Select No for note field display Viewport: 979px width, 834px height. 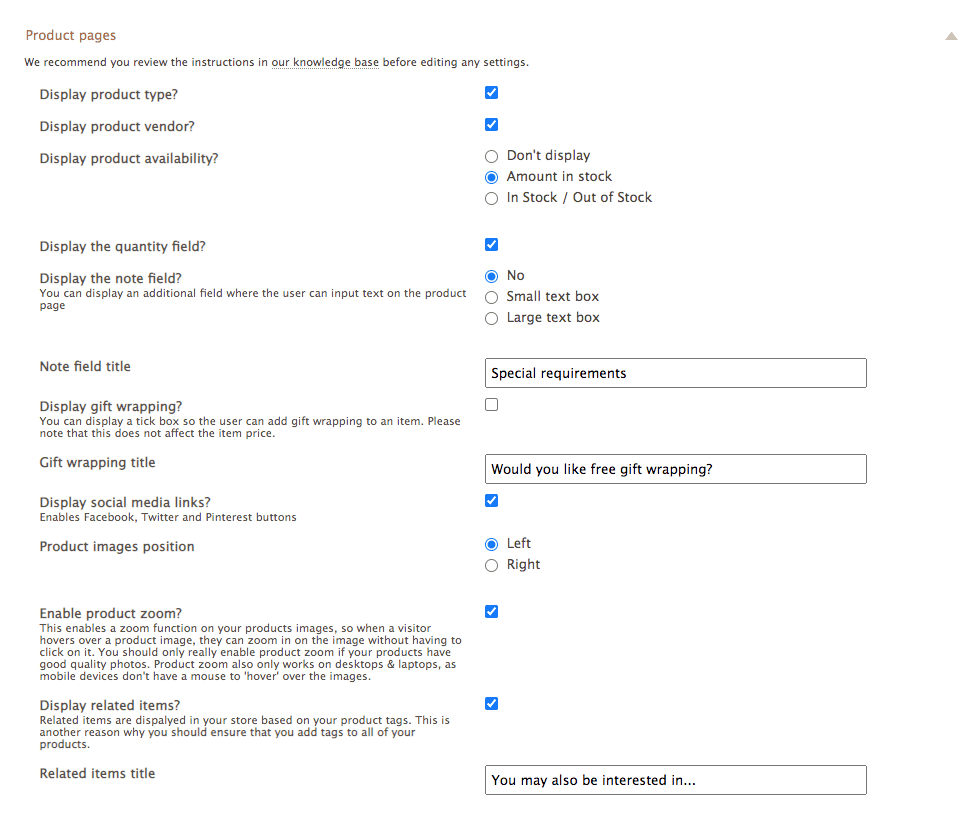[491, 277]
